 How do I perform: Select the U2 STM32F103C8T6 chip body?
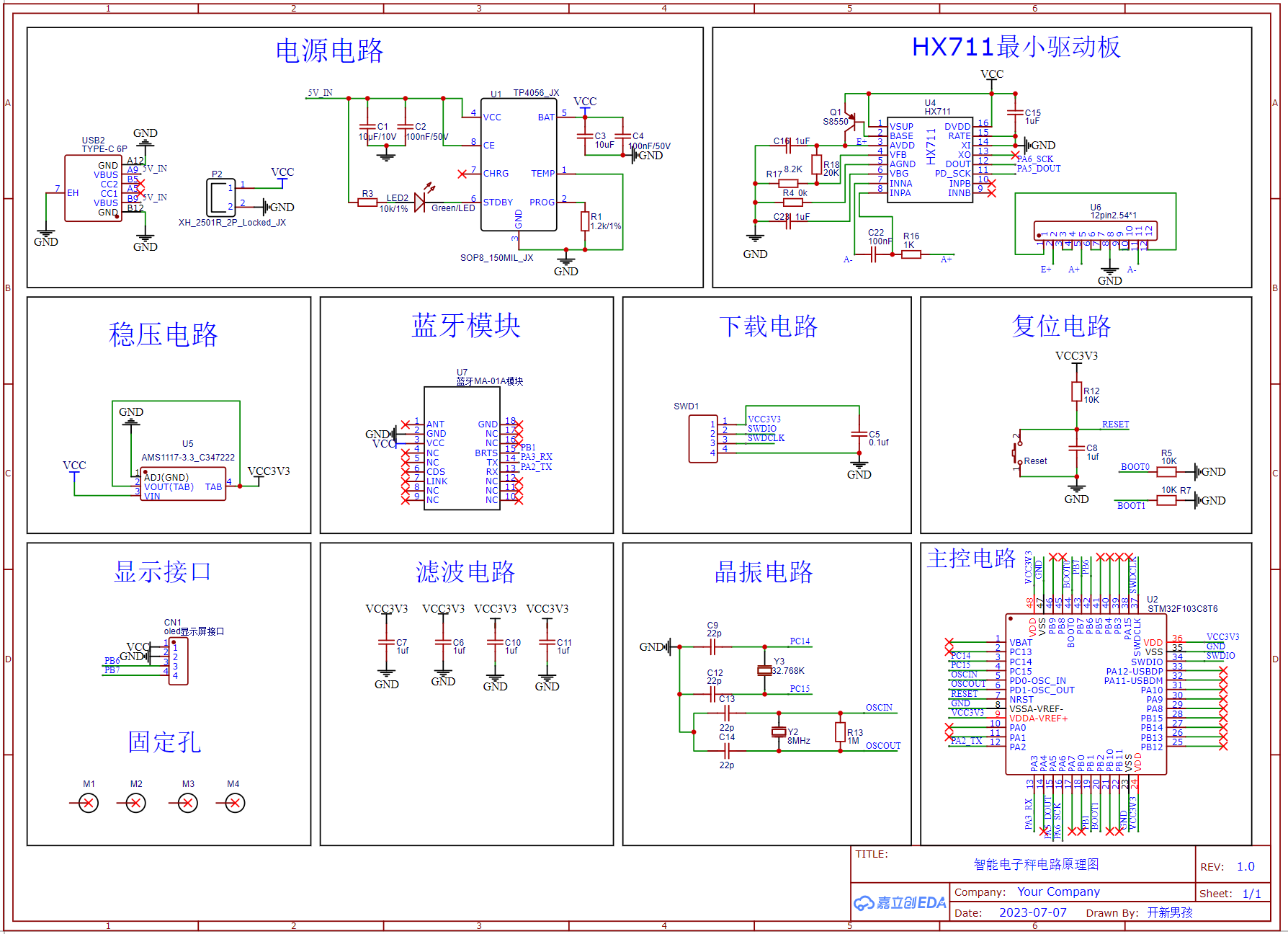pos(1086,695)
